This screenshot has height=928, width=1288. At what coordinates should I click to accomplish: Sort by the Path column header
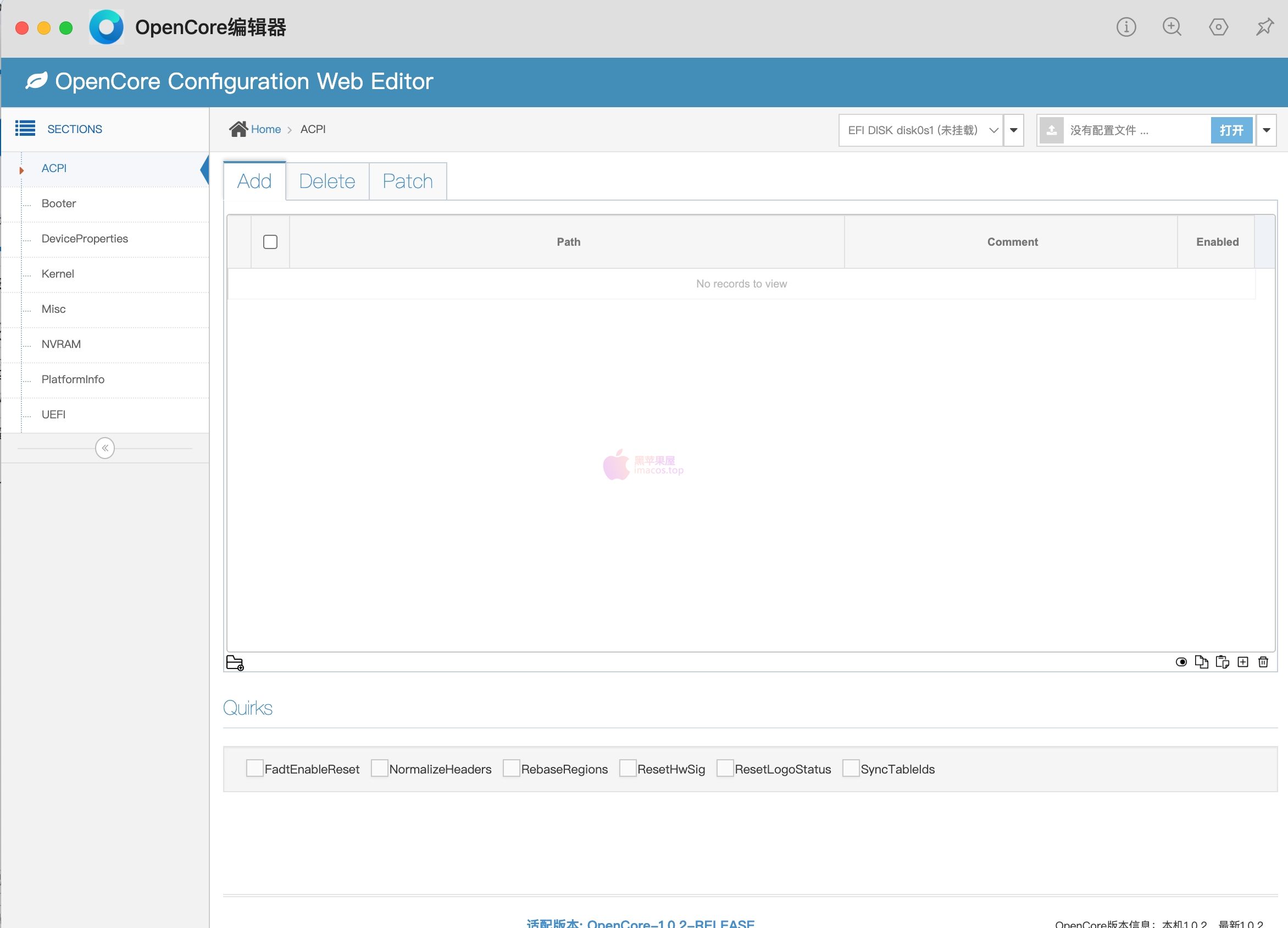[568, 241]
